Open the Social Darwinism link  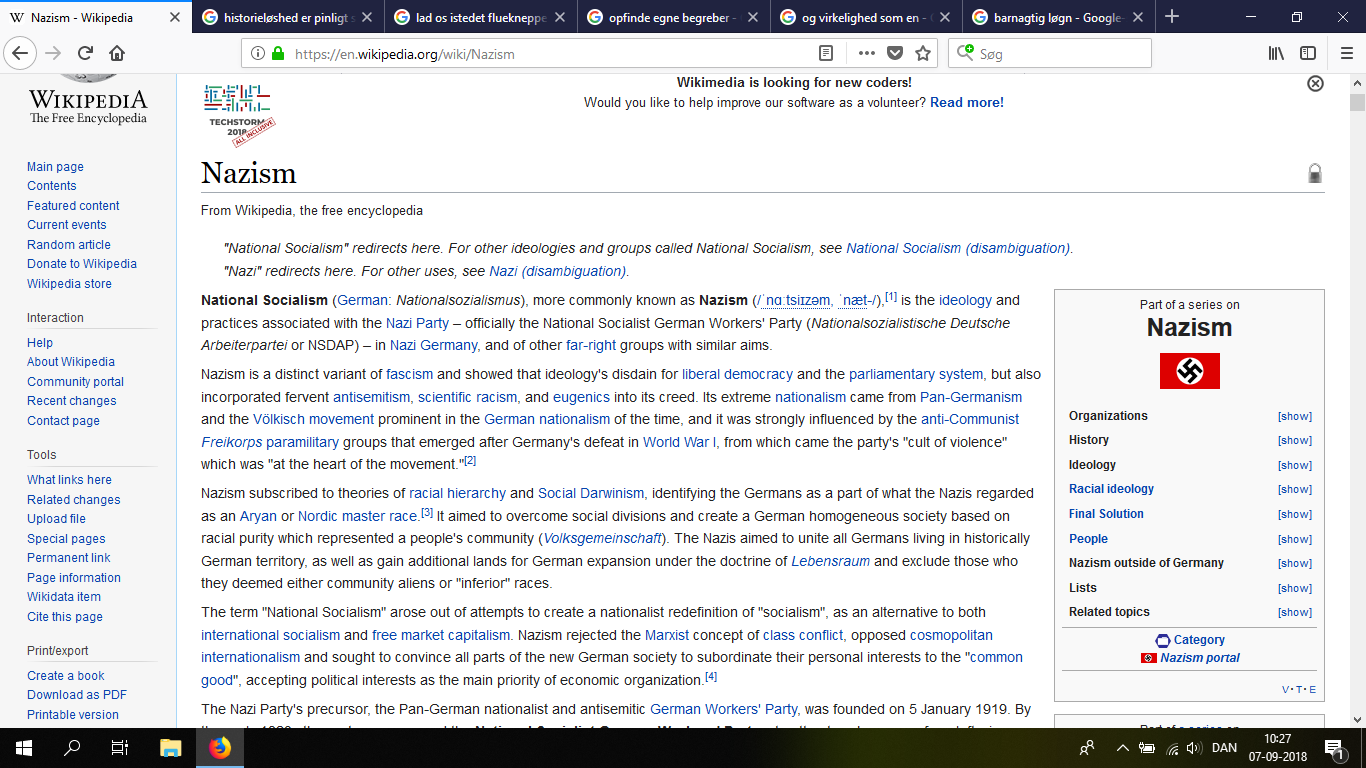[591, 493]
